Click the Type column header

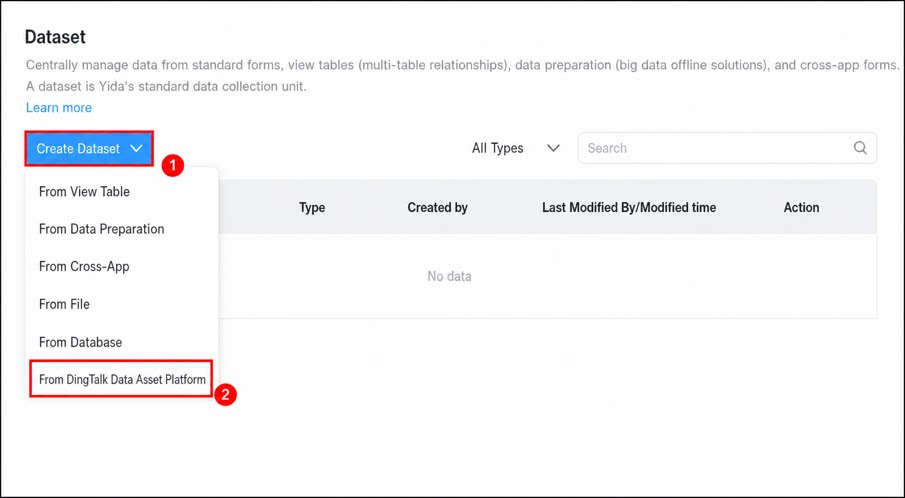pyautogui.click(x=312, y=208)
